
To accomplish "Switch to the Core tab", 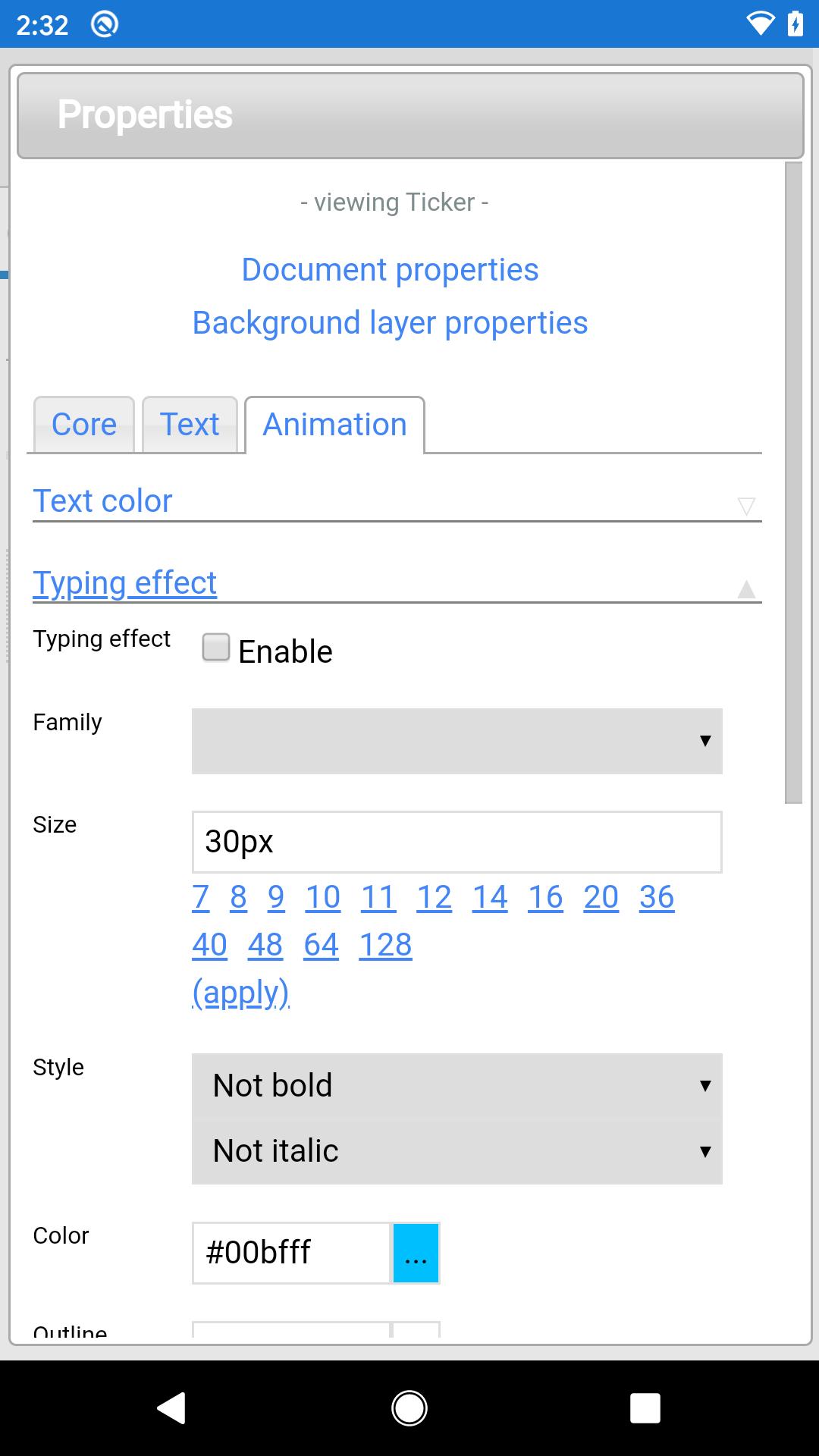I will (84, 425).
